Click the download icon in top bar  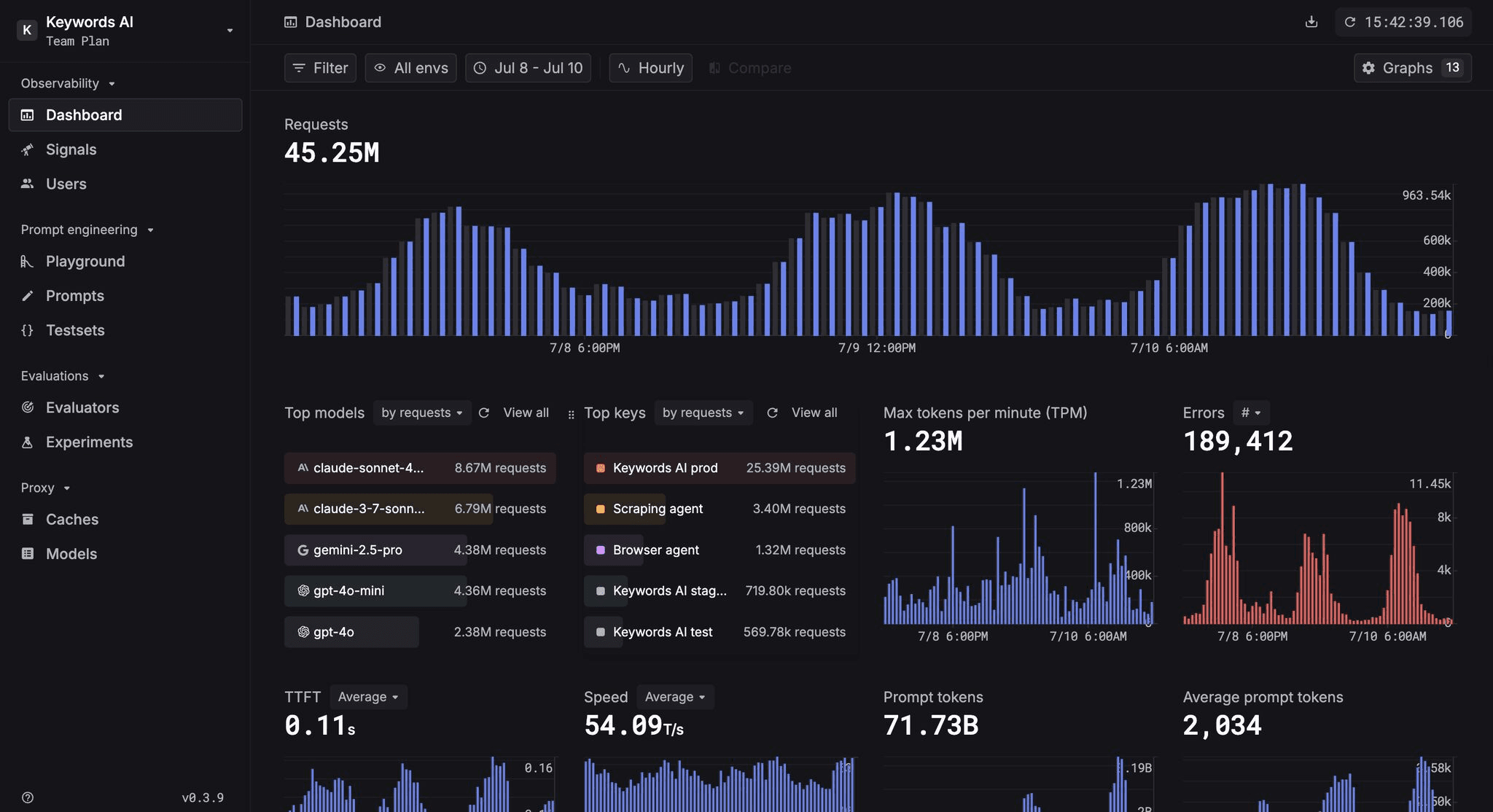coord(1311,22)
